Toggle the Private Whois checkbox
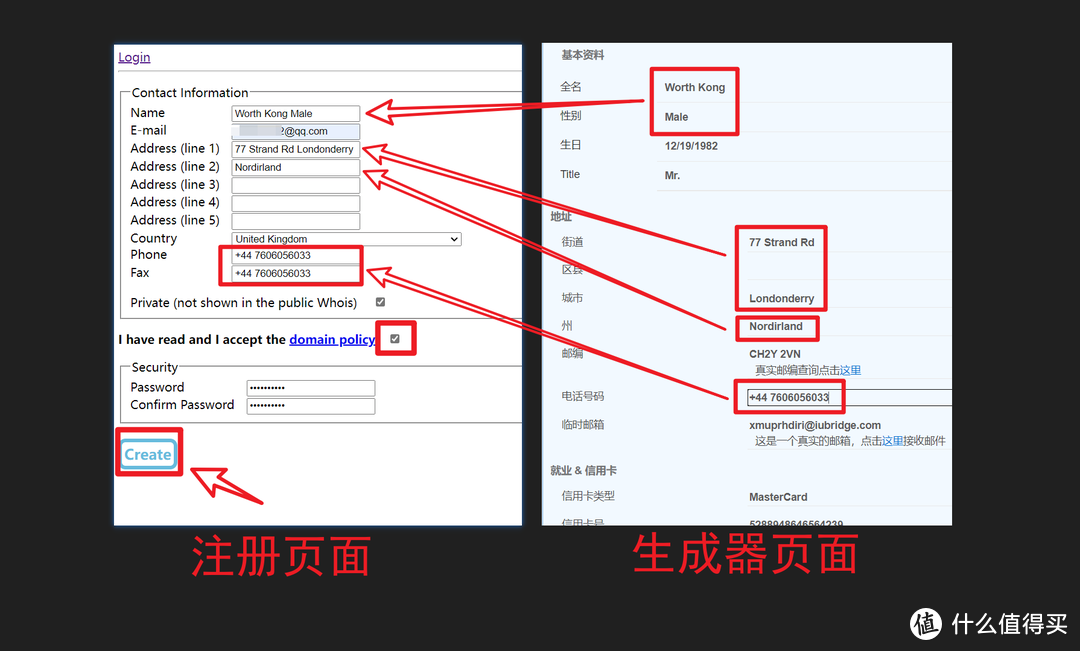The image size is (1080, 651). [x=380, y=302]
